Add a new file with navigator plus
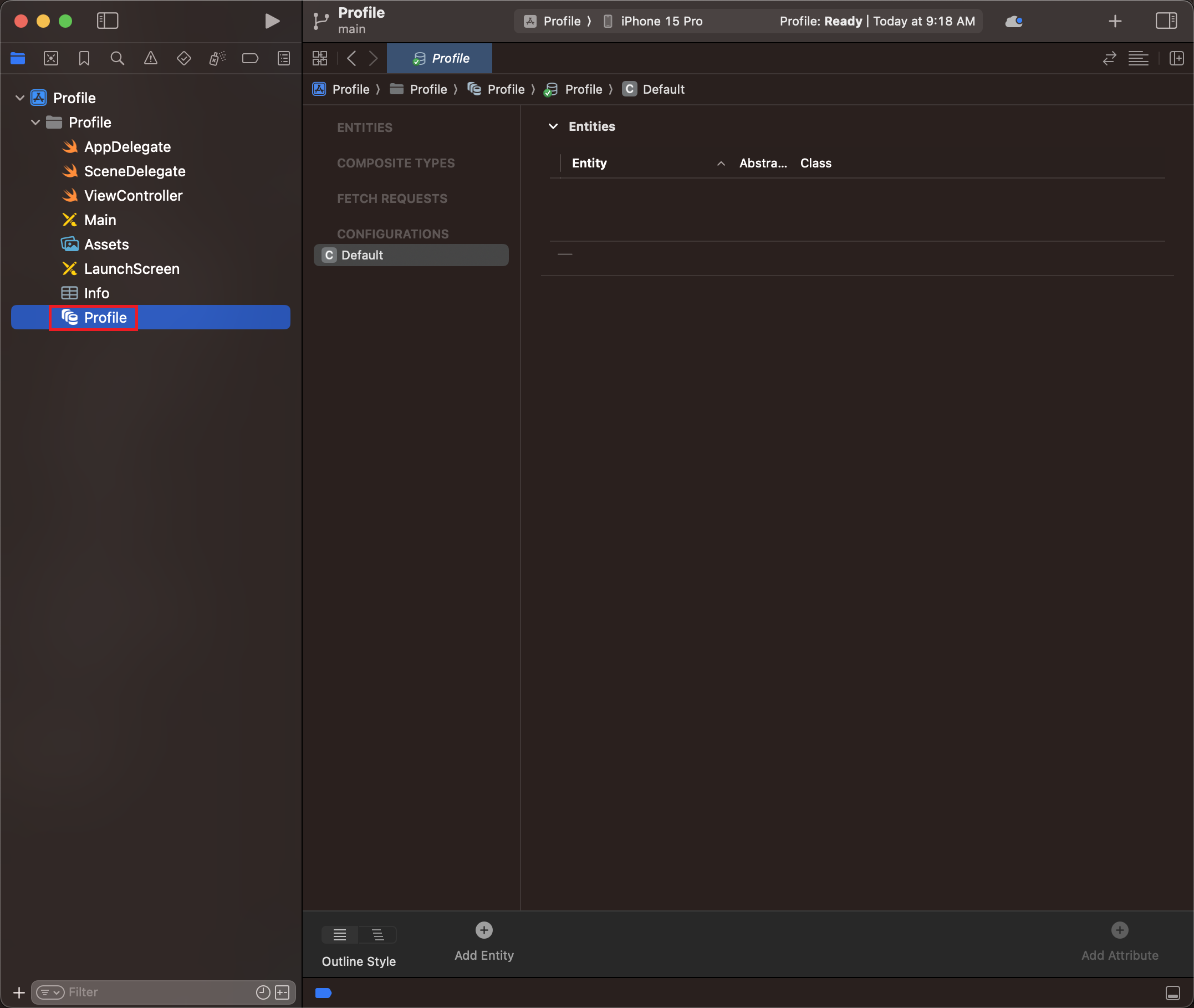The width and height of the screenshot is (1194, 1008). click(19, 992)
